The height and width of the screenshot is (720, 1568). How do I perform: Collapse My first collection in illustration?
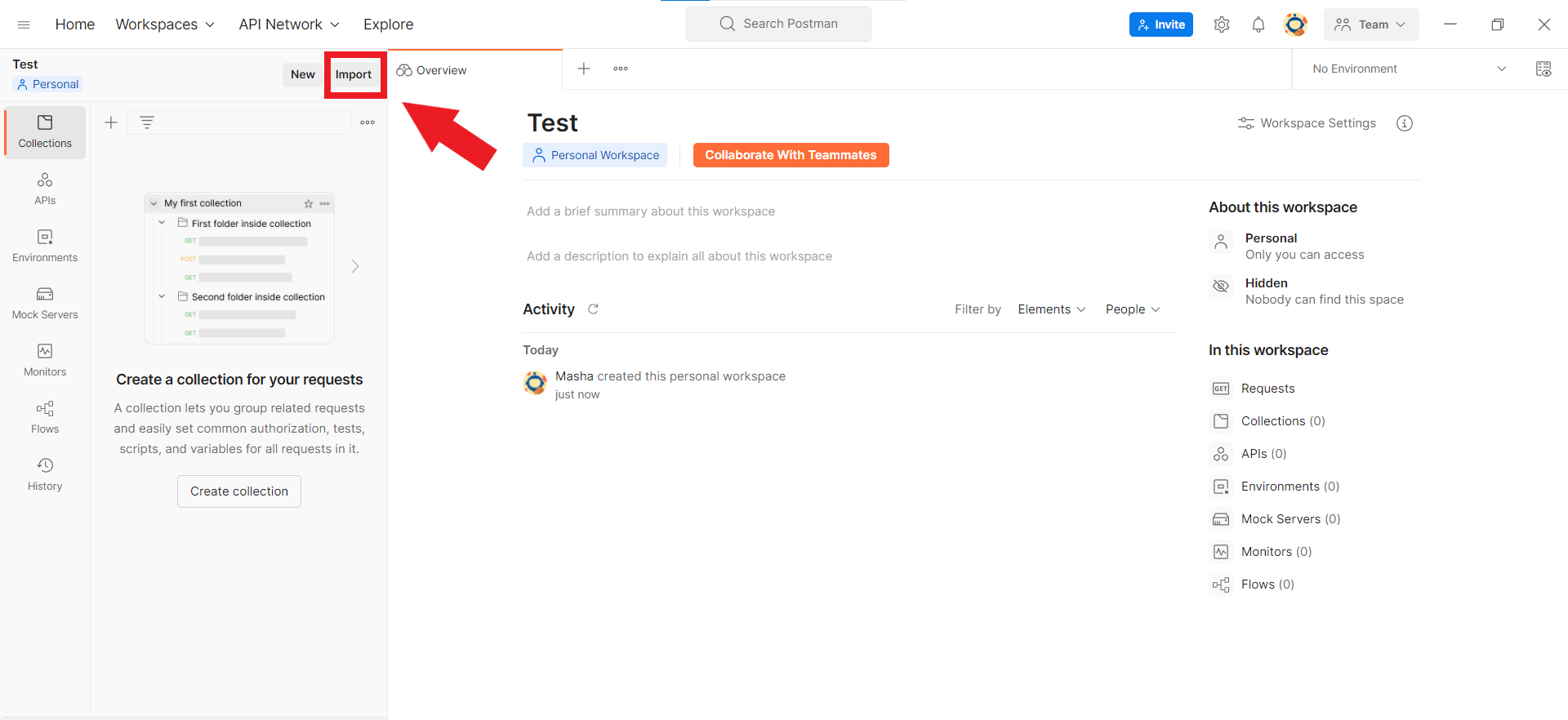pos(154,203)
